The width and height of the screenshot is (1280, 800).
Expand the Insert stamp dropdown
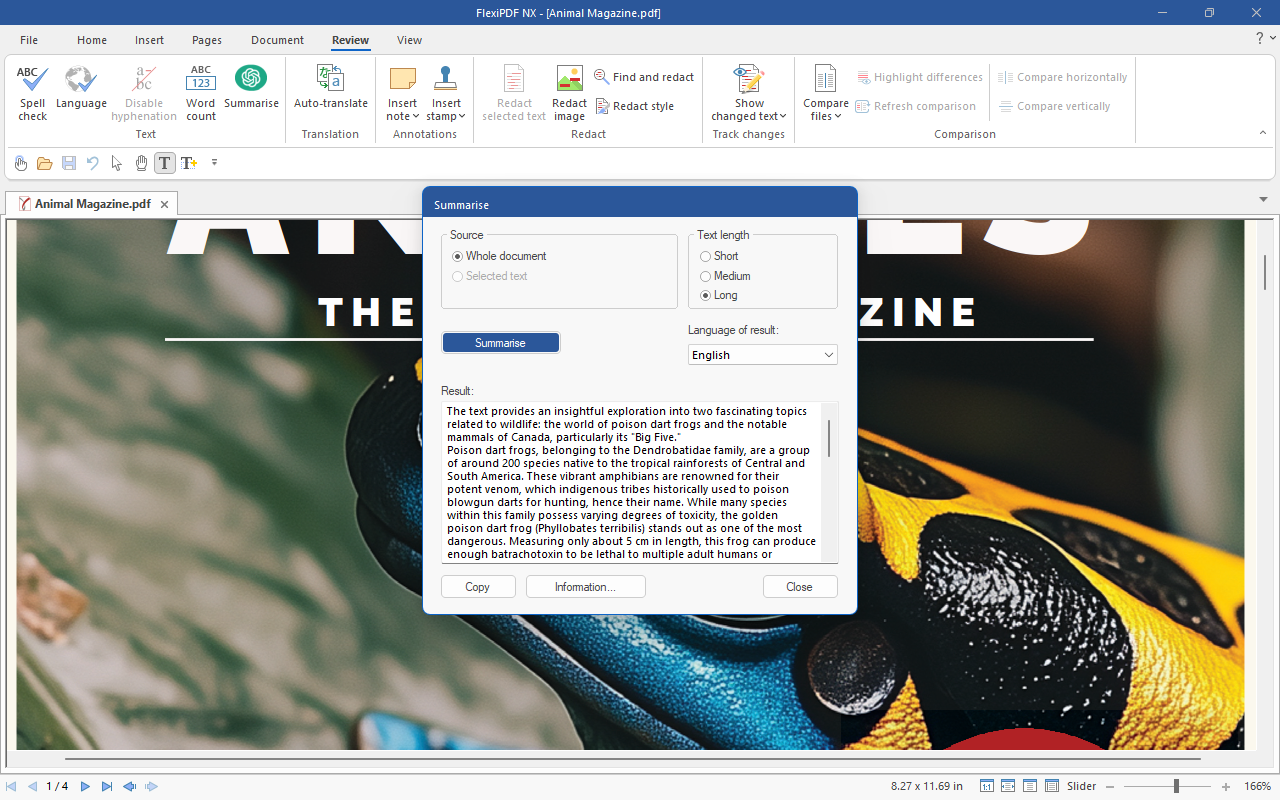click(446, 116)
